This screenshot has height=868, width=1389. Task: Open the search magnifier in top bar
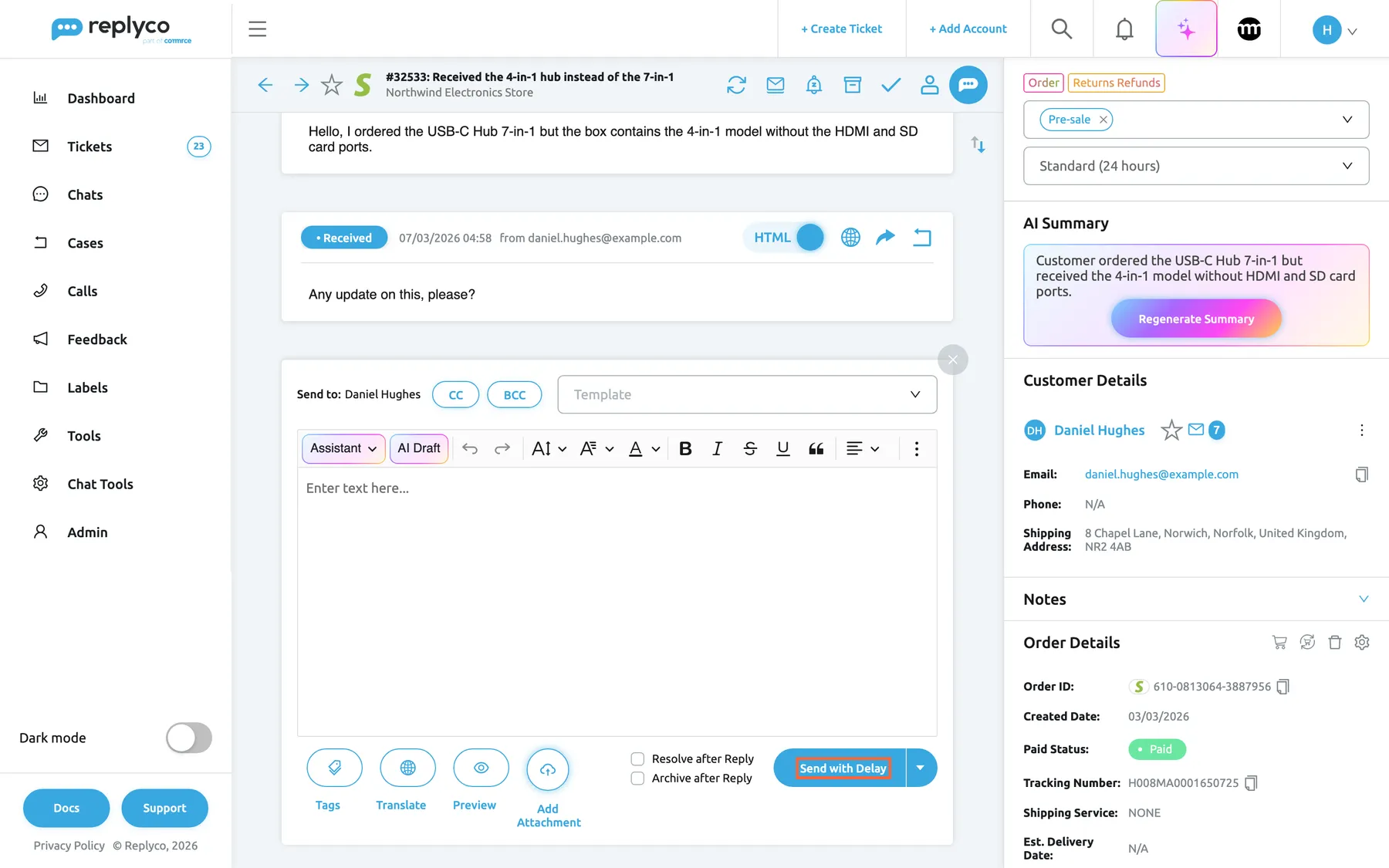click(x=1062, y=29)
